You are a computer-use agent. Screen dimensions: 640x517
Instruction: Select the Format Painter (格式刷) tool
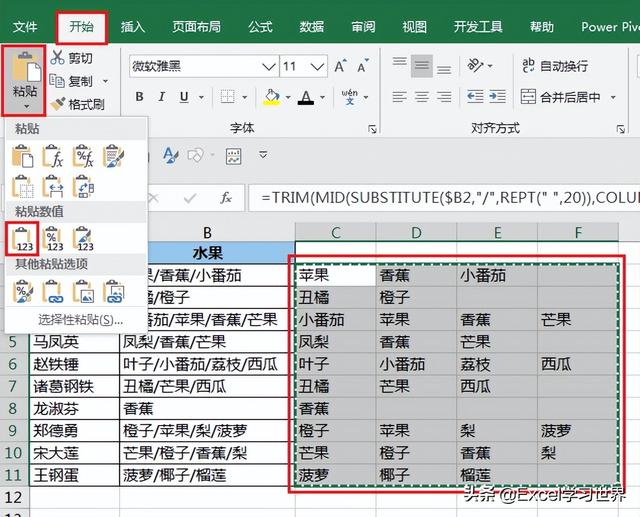point(78,104)
